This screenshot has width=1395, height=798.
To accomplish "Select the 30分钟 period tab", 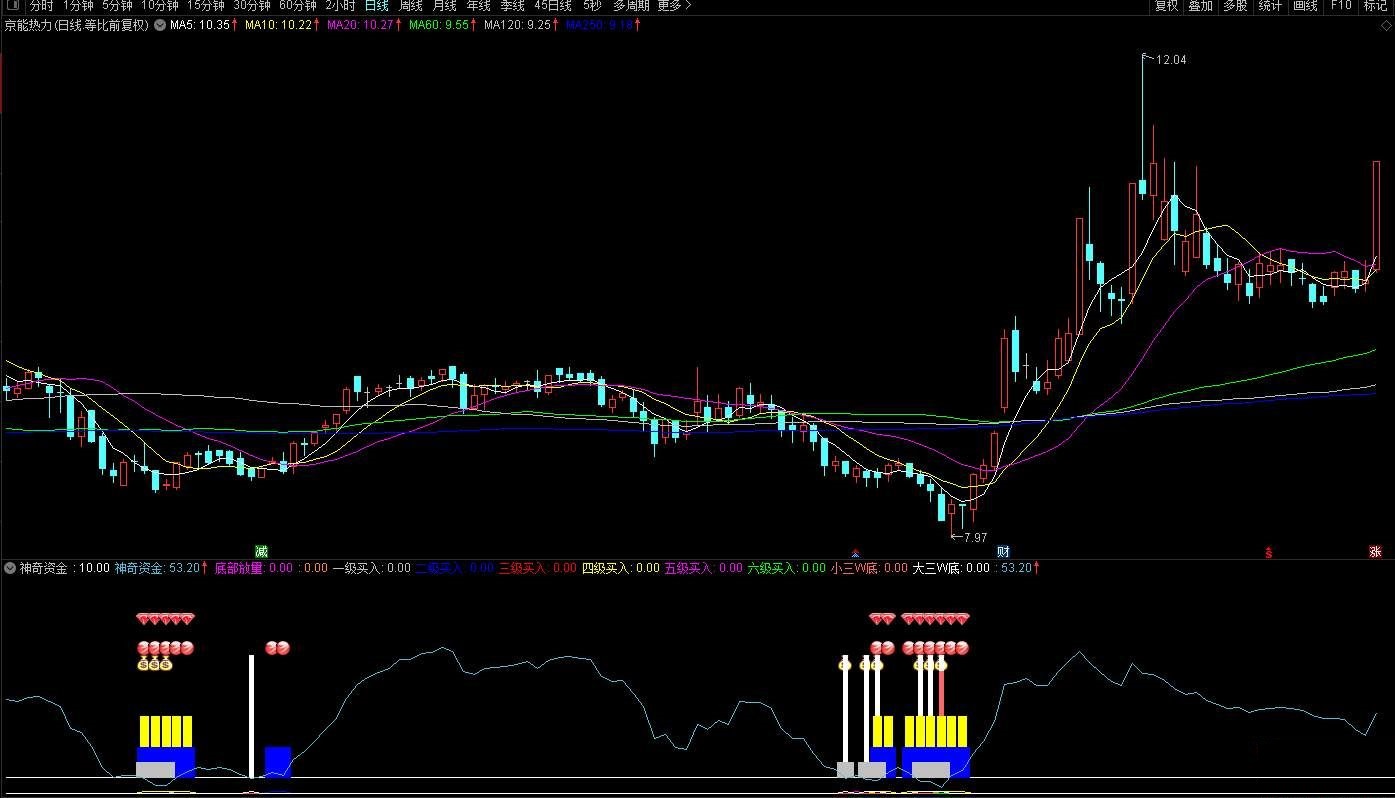I will point(252,6).
